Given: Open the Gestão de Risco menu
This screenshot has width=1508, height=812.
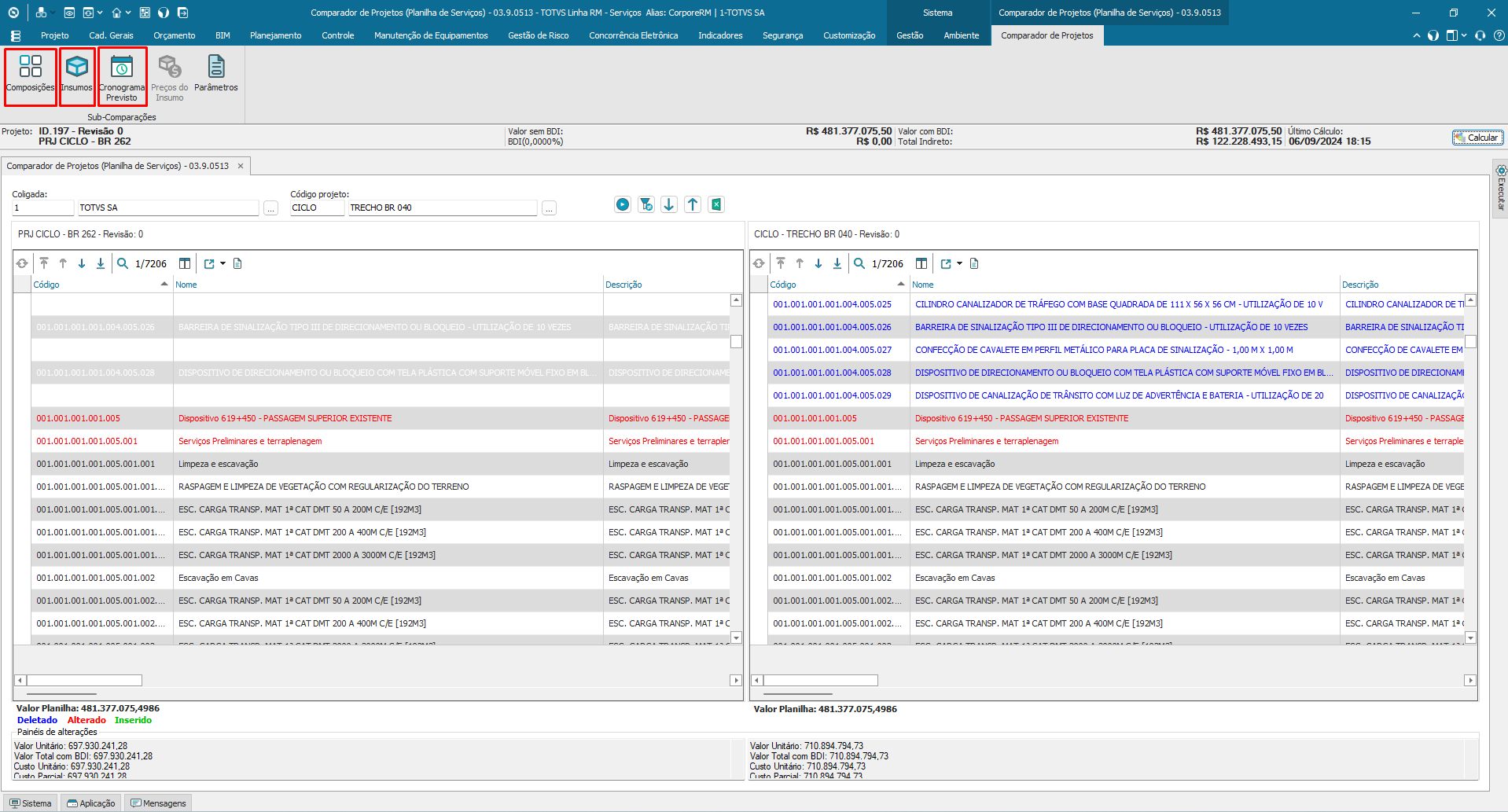Looking at the screenshot, I should click(x=539, y=35).
